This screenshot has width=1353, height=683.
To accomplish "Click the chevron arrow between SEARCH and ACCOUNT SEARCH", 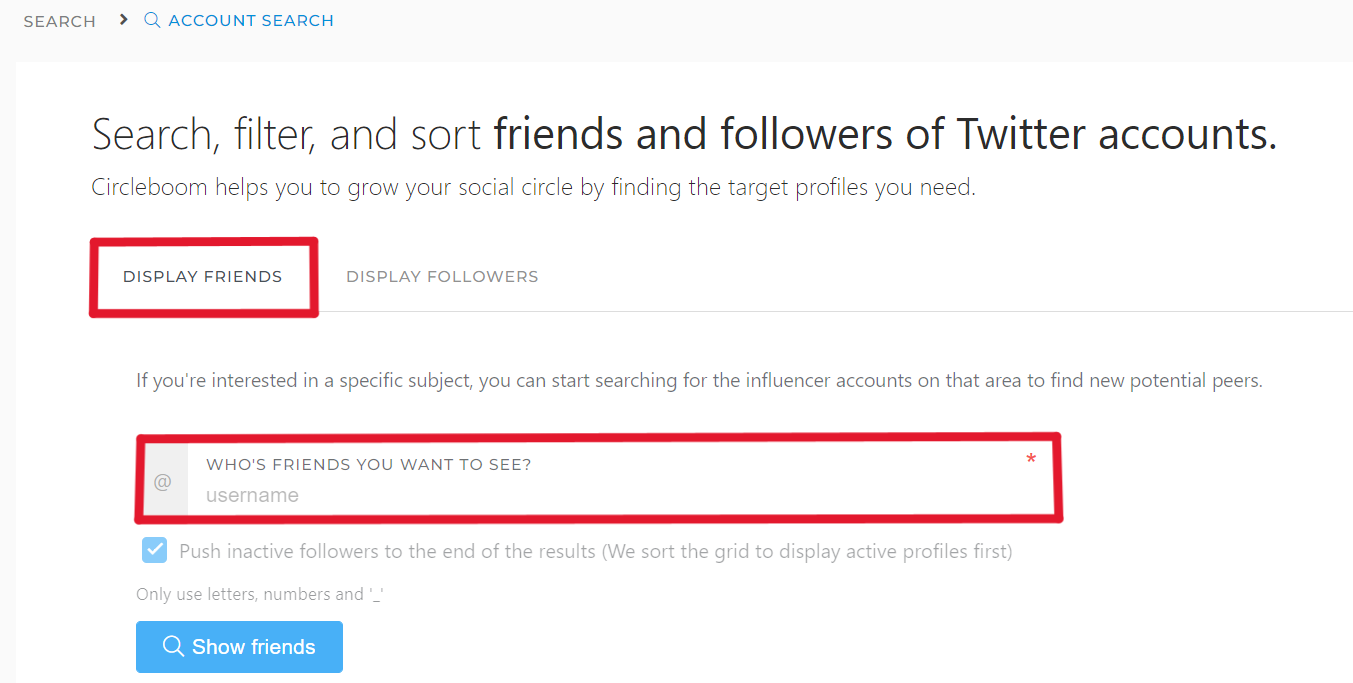I will 122,19.
